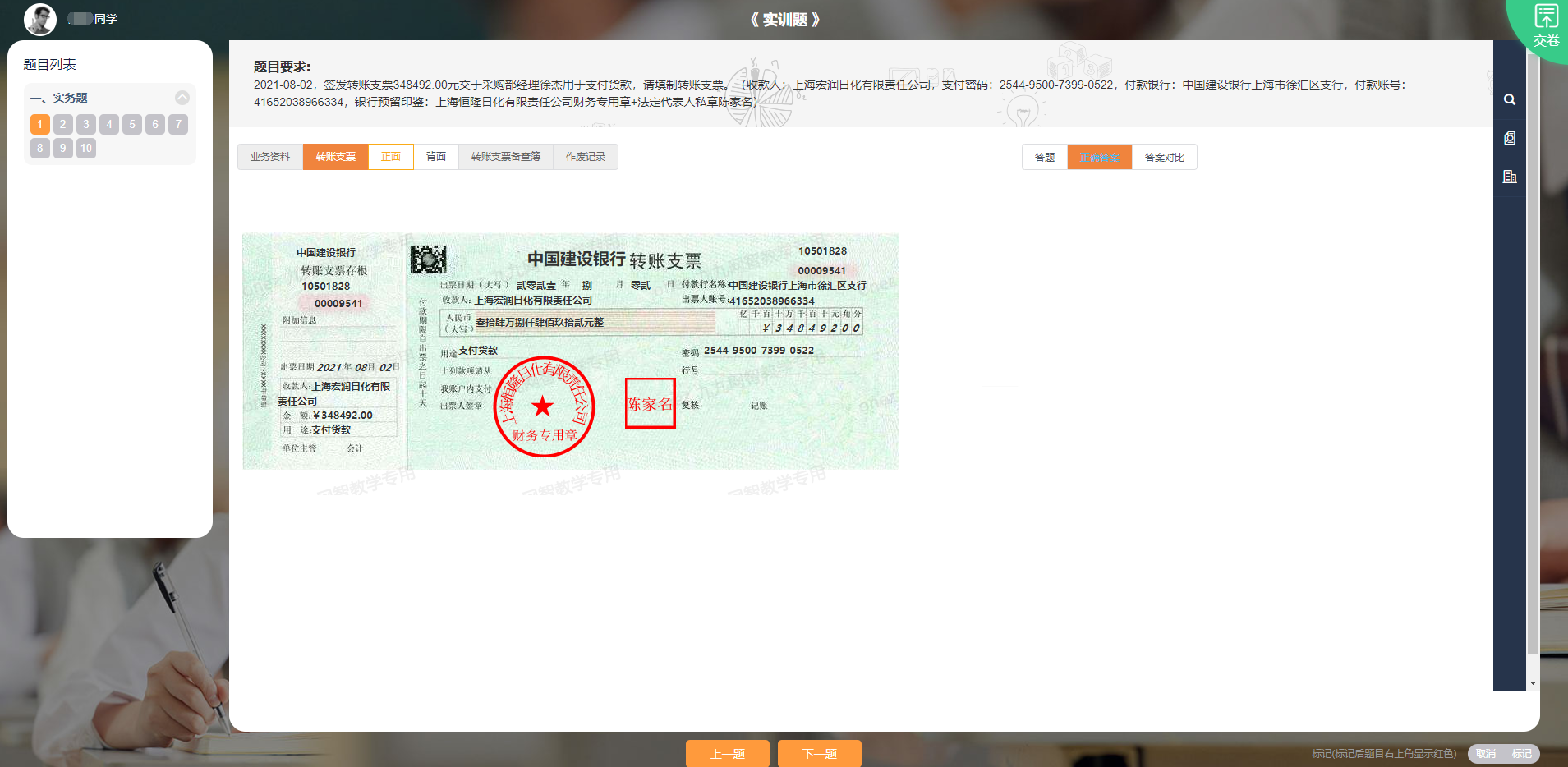
Task: Go to question number 9
Action: pos(63,148)
